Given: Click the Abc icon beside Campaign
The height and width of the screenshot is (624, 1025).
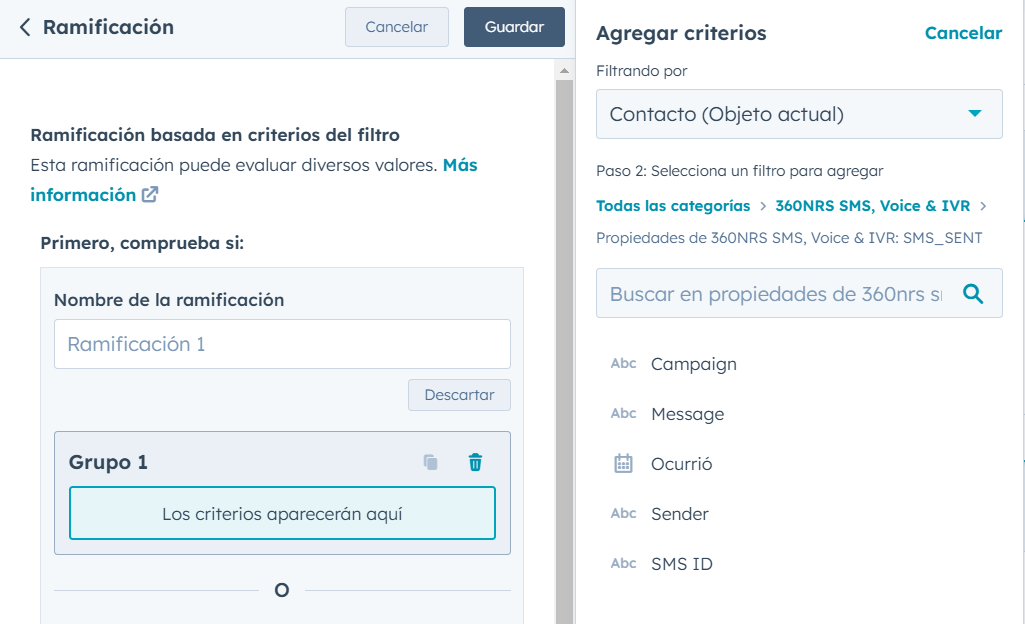Looking at the screenshot, I should pos(623,364).
